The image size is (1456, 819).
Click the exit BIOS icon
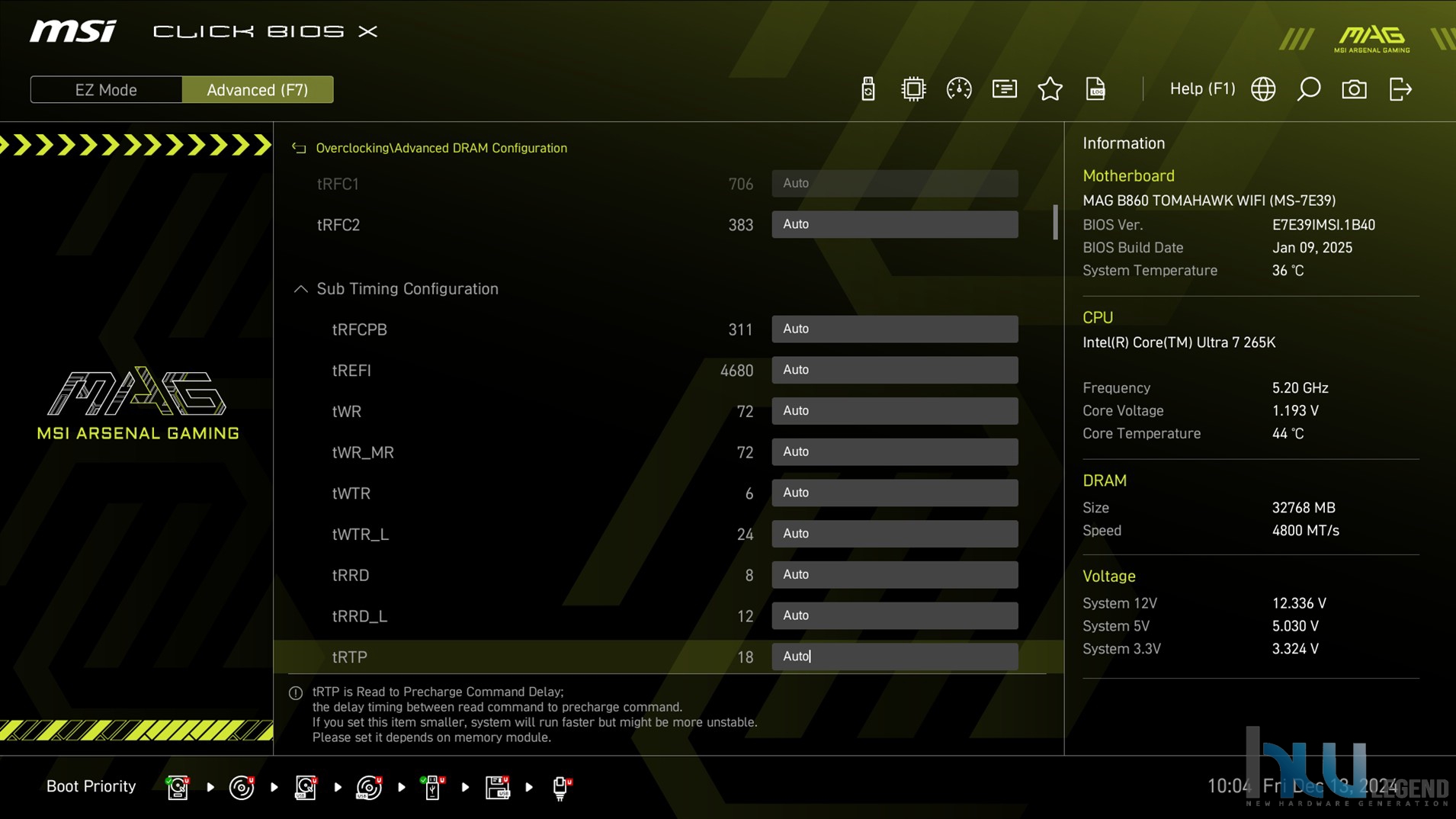click(x=1400, y=89)
